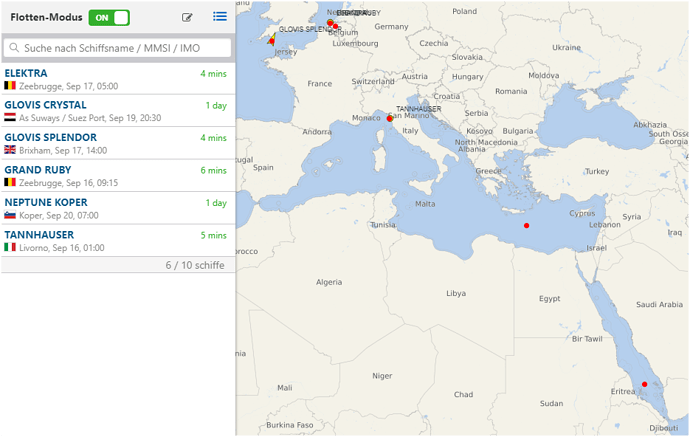Click the ship name search field
The width and height of the screenshot is (690, 436).
[x=117, y=48]
